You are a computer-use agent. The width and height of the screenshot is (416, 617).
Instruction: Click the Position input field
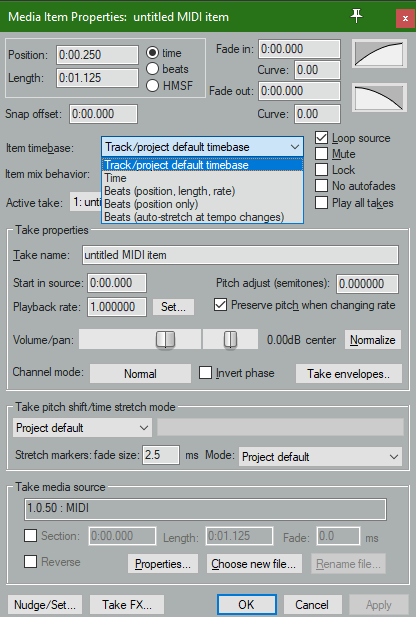pyautogui.click(x=97, y=55)
